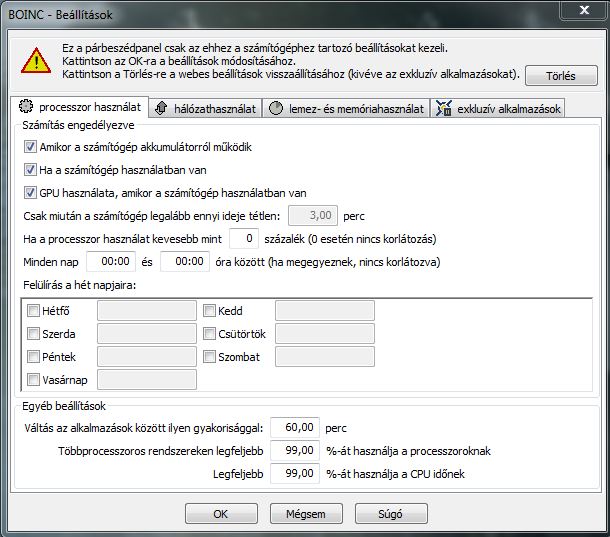Click the processor usage percent field showing 0
This screenshot has height=537, width=610.
(244, 239)
